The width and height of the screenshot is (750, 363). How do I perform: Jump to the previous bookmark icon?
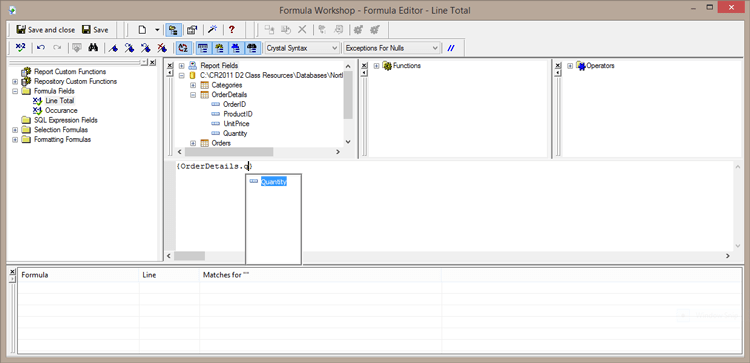click(145, 47)
